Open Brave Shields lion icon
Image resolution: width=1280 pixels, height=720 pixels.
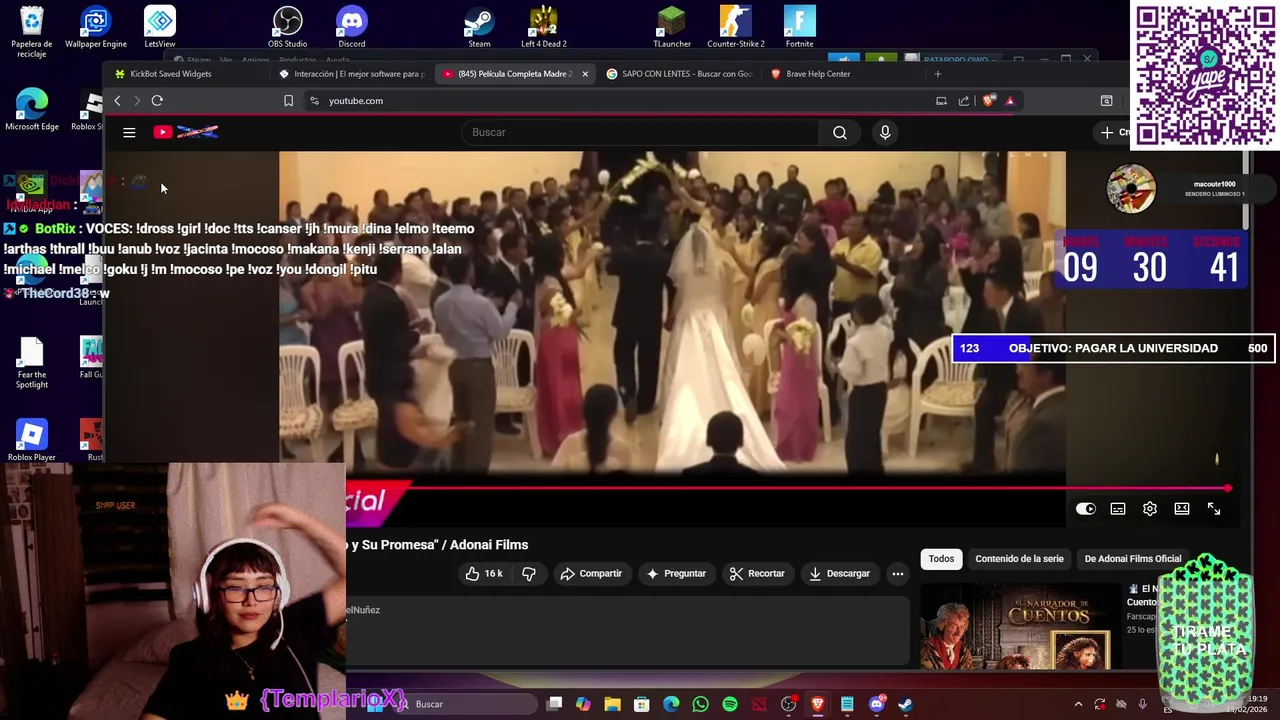989,101
